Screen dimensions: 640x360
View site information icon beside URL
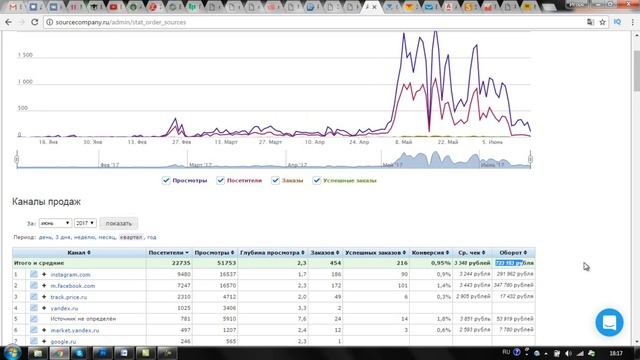pyautogui.click(x=49, y=22)
